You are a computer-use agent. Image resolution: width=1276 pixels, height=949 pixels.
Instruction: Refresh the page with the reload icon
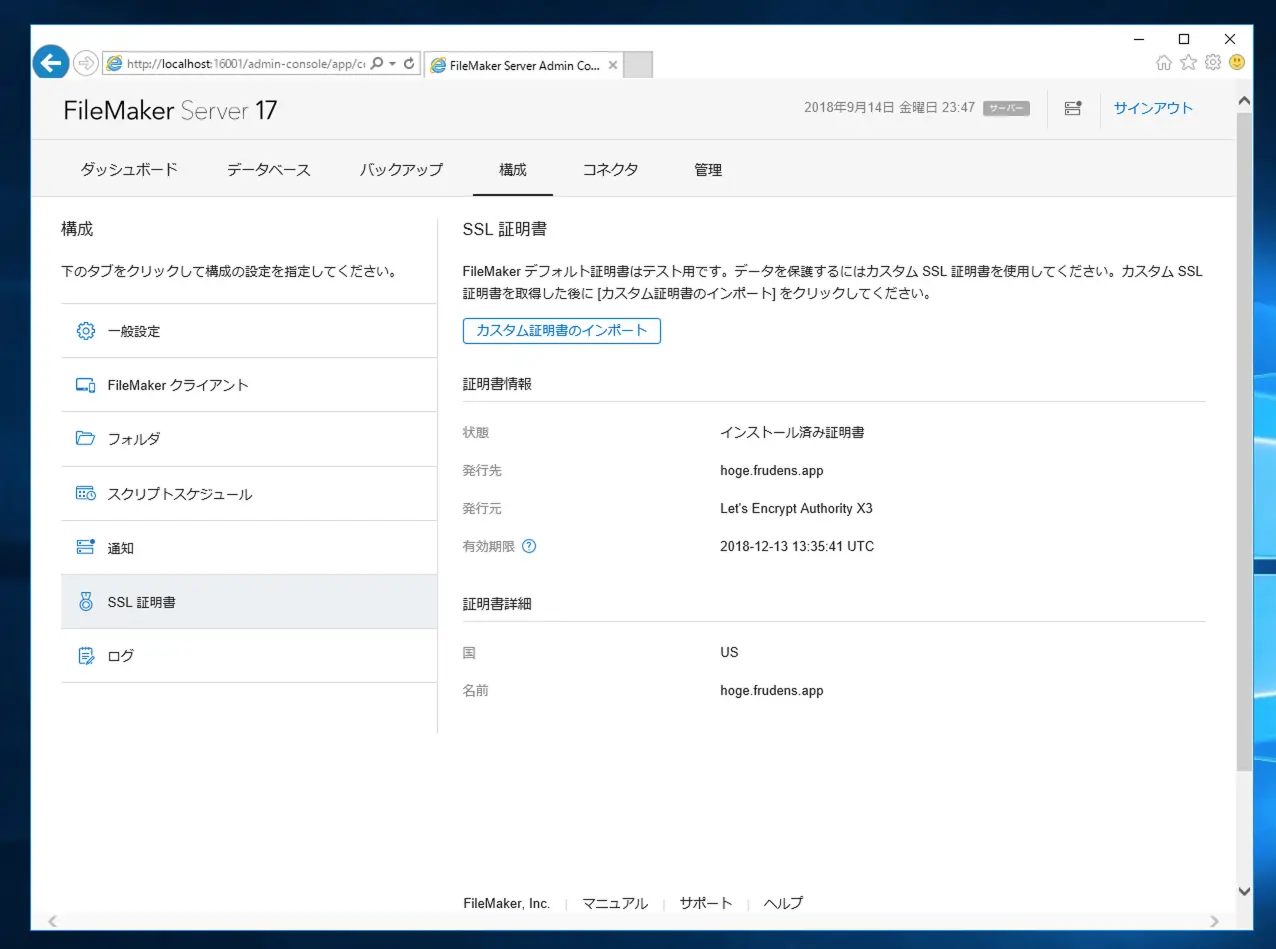pos(410,63)
